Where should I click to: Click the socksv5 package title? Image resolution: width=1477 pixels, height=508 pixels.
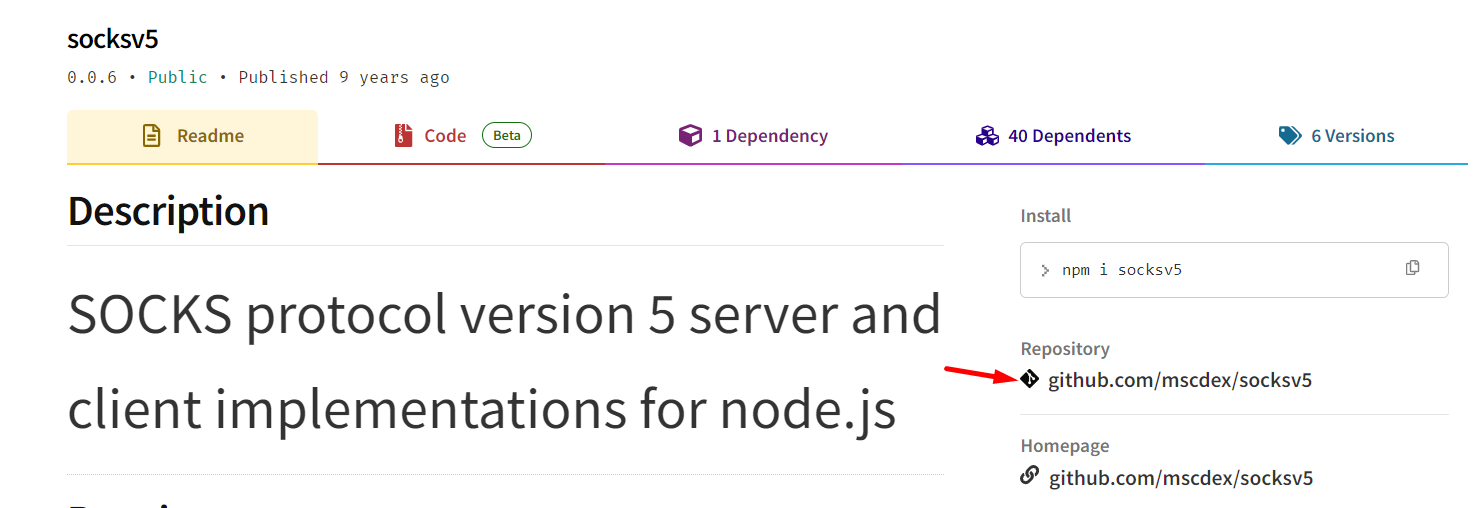113,39
